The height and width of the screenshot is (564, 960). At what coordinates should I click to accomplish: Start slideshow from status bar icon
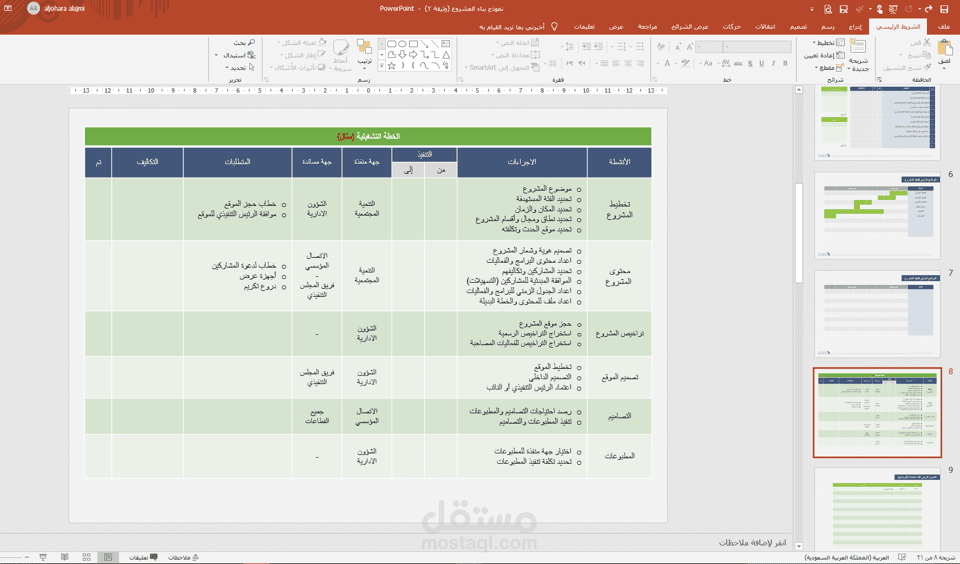point(43,557)
